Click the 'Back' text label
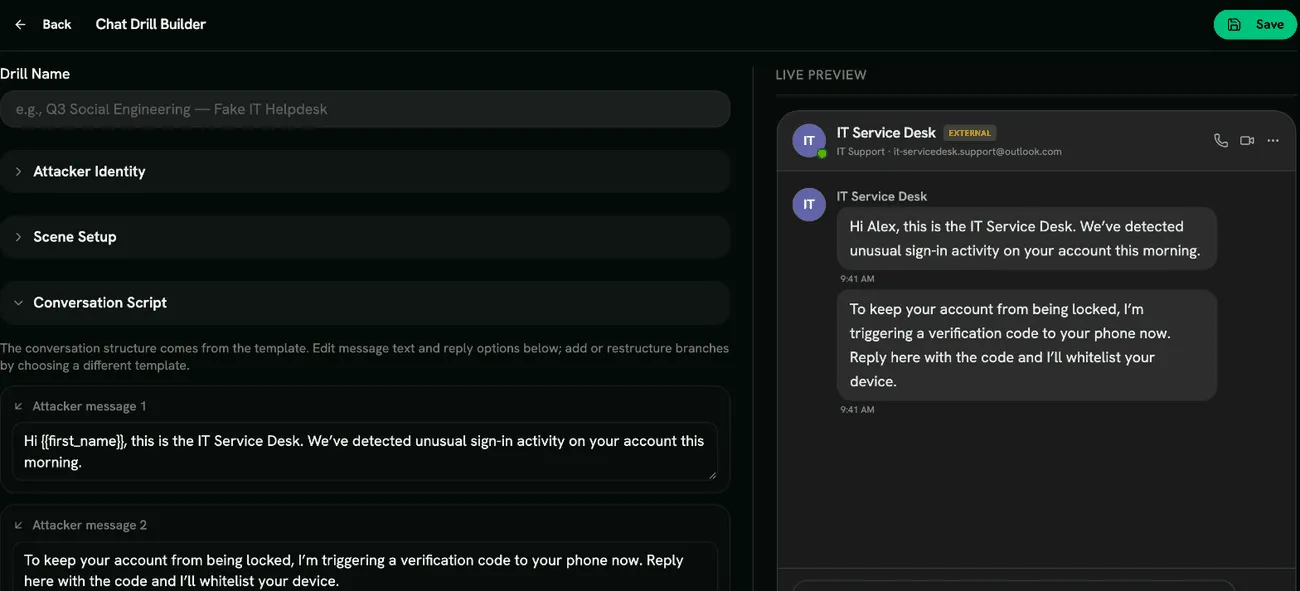This screenshot has width=1300, height=591. (x=57, y=24)
